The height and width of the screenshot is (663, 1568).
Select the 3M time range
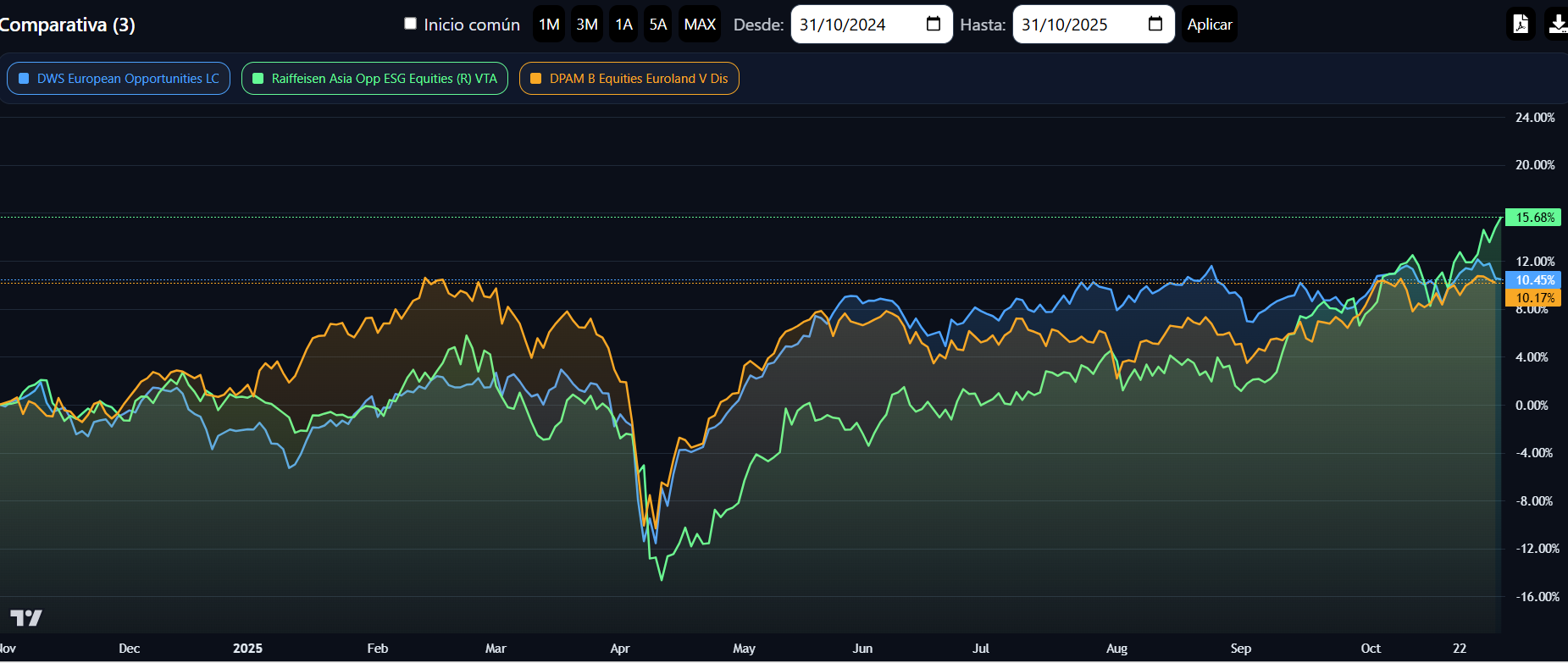587,25
